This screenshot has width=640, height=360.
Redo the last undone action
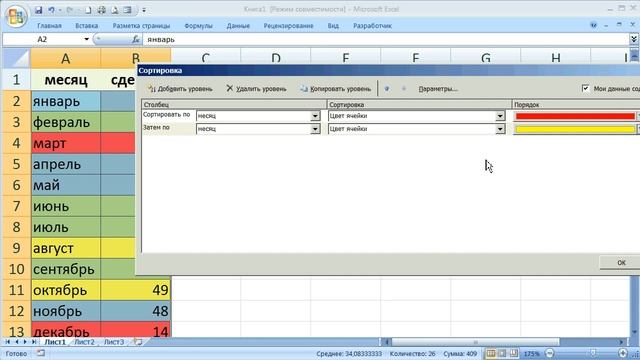coord(70,10)
